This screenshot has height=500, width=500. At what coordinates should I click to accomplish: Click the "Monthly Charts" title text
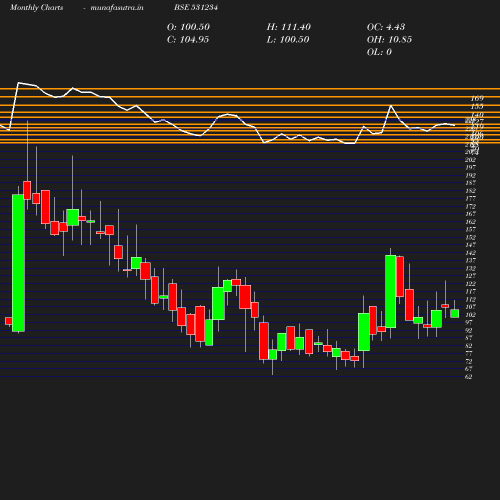pos(36,7)
